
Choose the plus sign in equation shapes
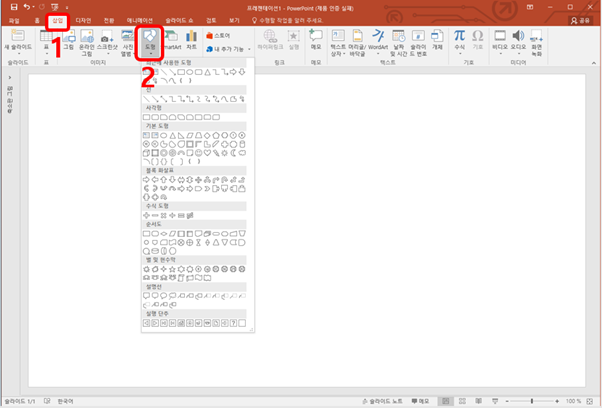[146, 216]
